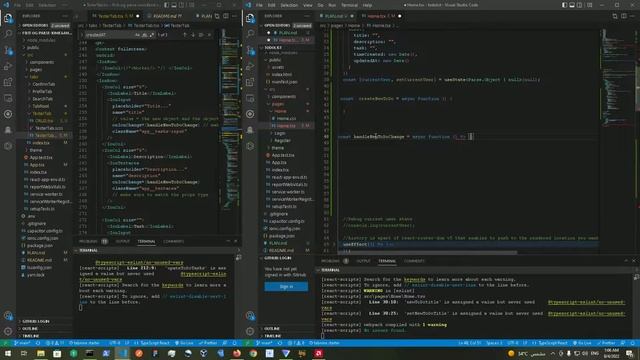Open OUTPUT tab in left window panel
The width and height of the screenshot is (640, 360).
tap(122, 241)
